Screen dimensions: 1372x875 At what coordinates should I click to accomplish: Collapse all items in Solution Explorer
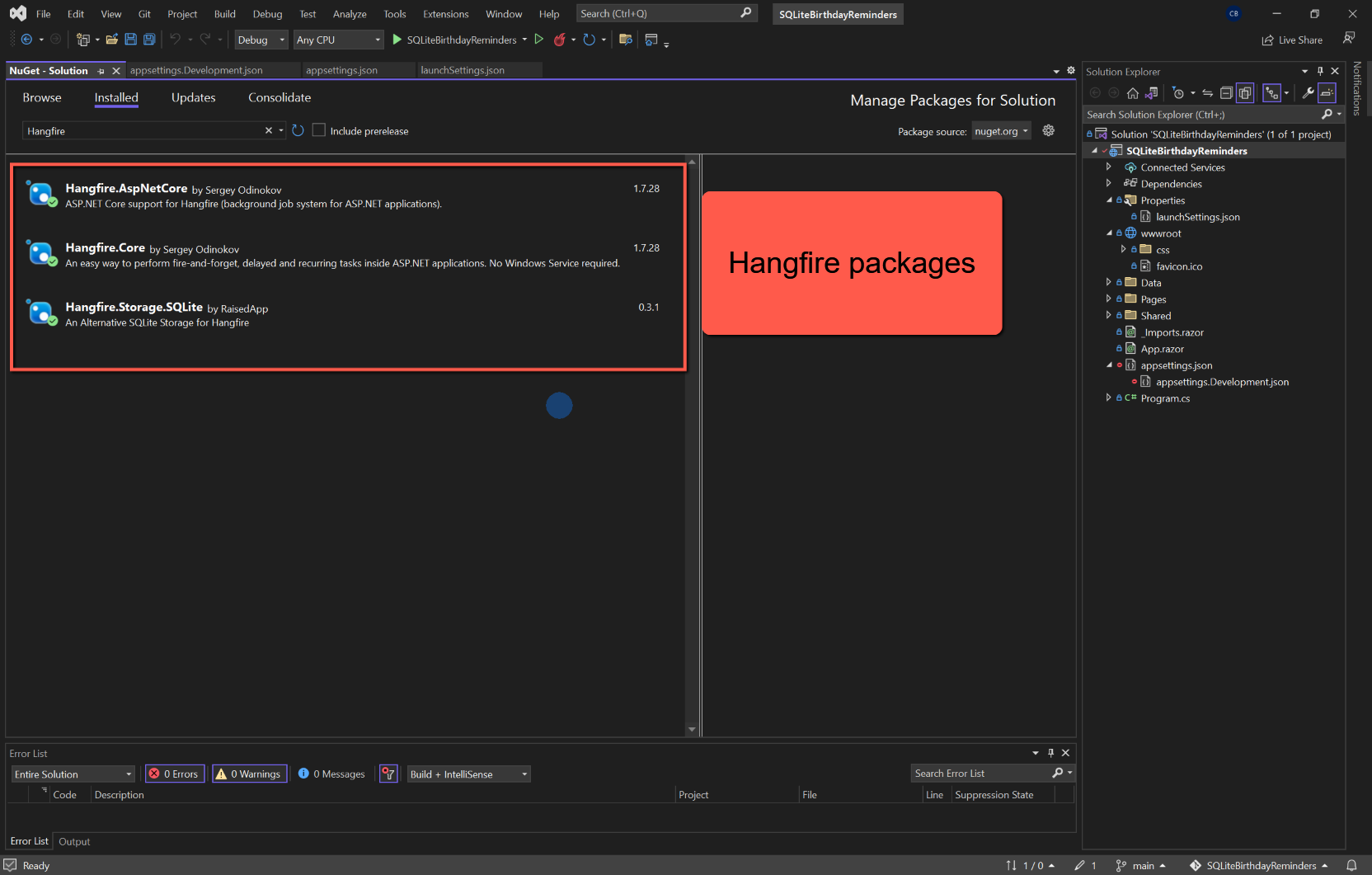(1226, 93)
